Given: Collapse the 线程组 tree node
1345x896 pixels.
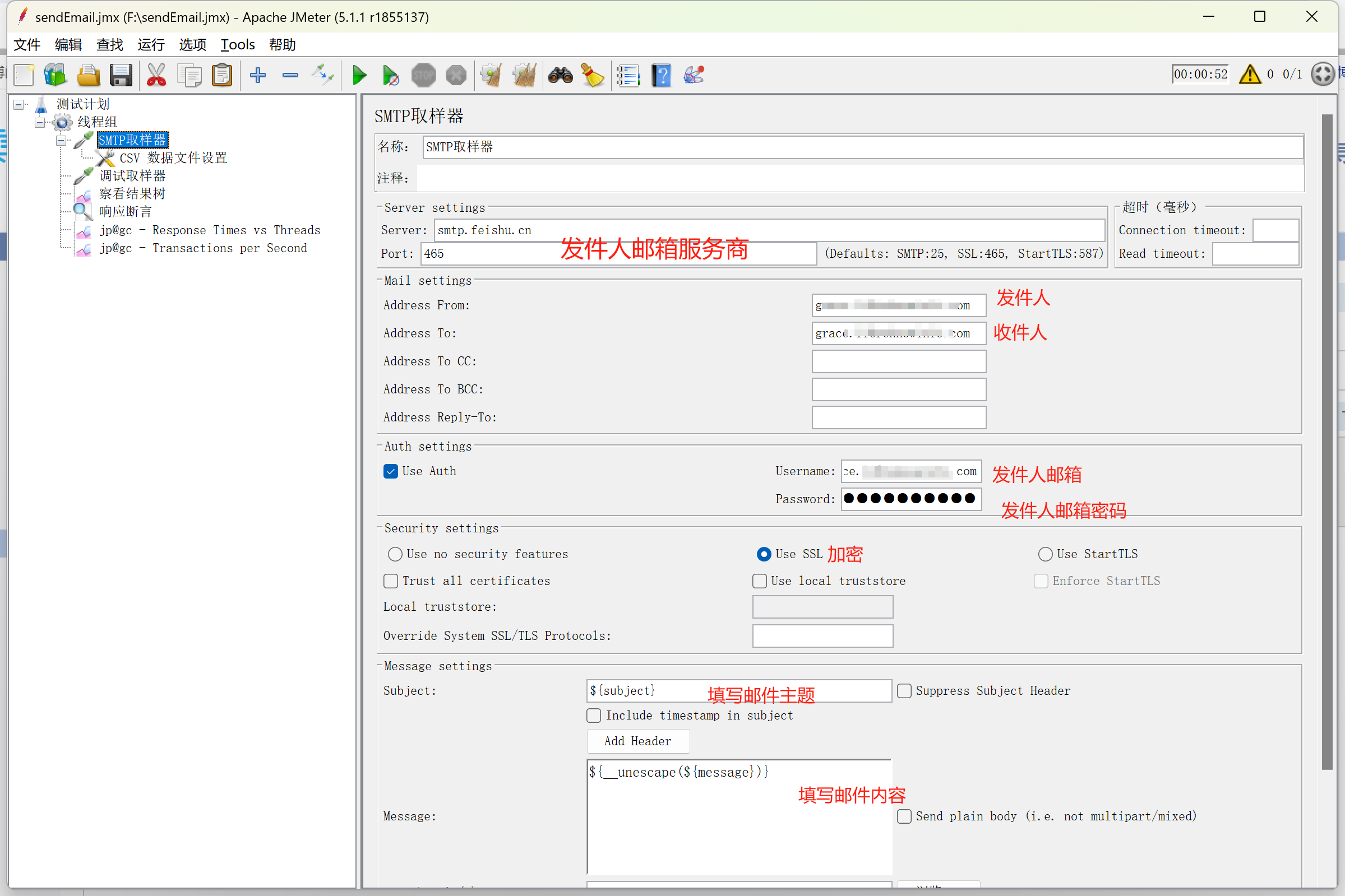Looking at the screenshot, I should click(39, 122).
